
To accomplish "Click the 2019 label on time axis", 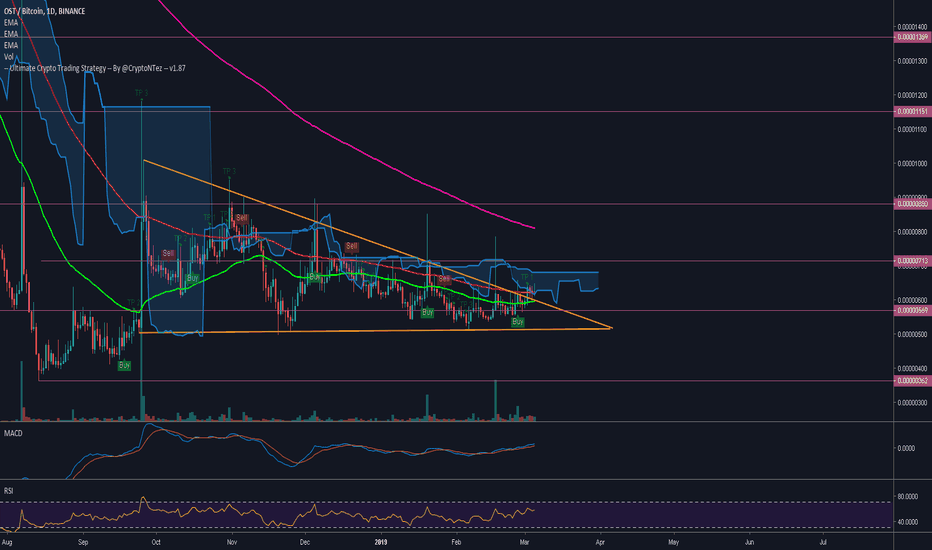I will 380,542.
